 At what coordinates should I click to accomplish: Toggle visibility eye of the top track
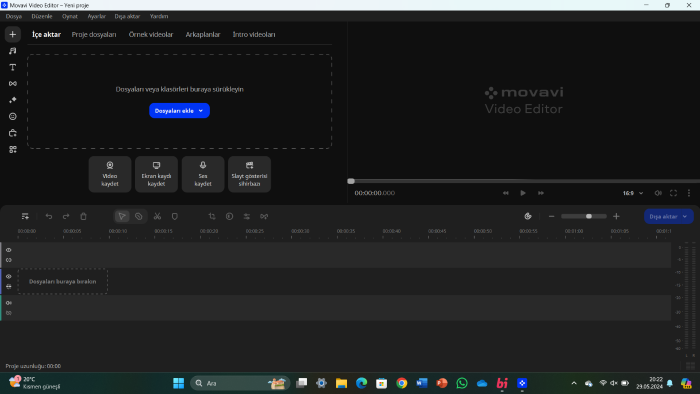click(x=8, y=250)
